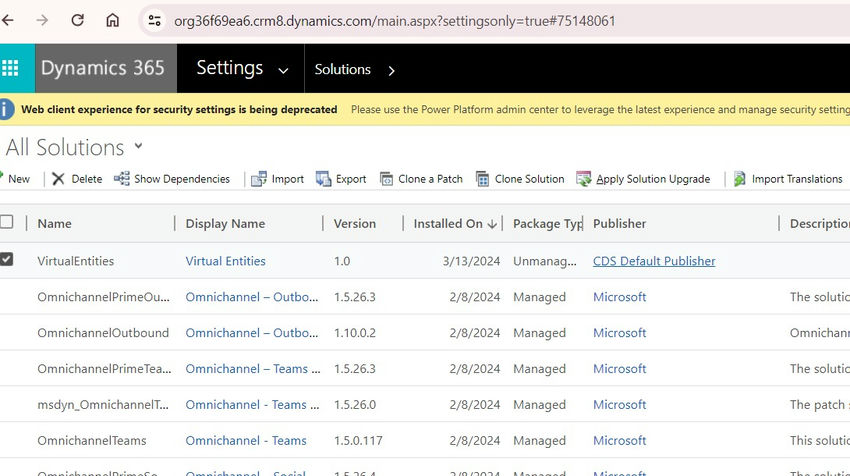850x476 pixels.
Task: Open the Dynamics 365 app launcher waffle
Action: 11,69
